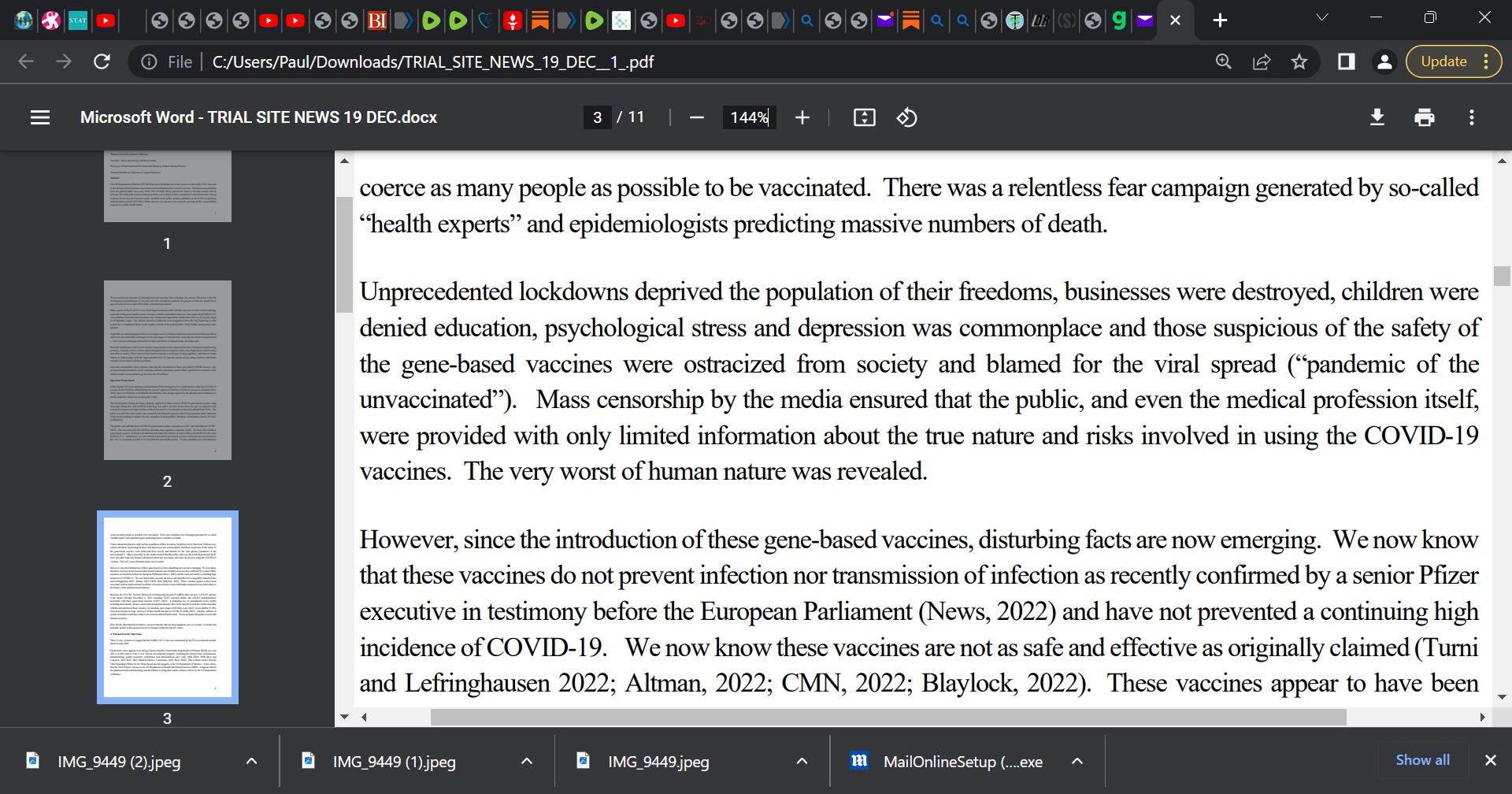Switch to the pink figure icon tab
1512x794 pixels.
[x=51, y=20]
